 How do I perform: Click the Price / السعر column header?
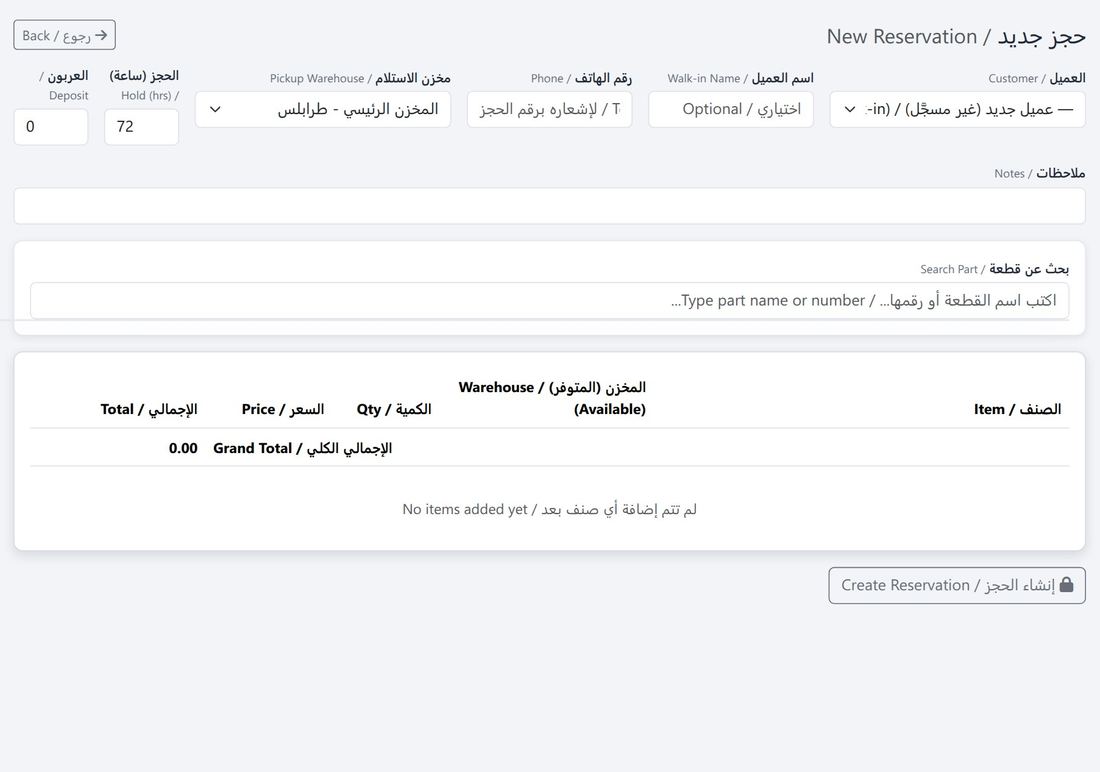pos(283,409)
